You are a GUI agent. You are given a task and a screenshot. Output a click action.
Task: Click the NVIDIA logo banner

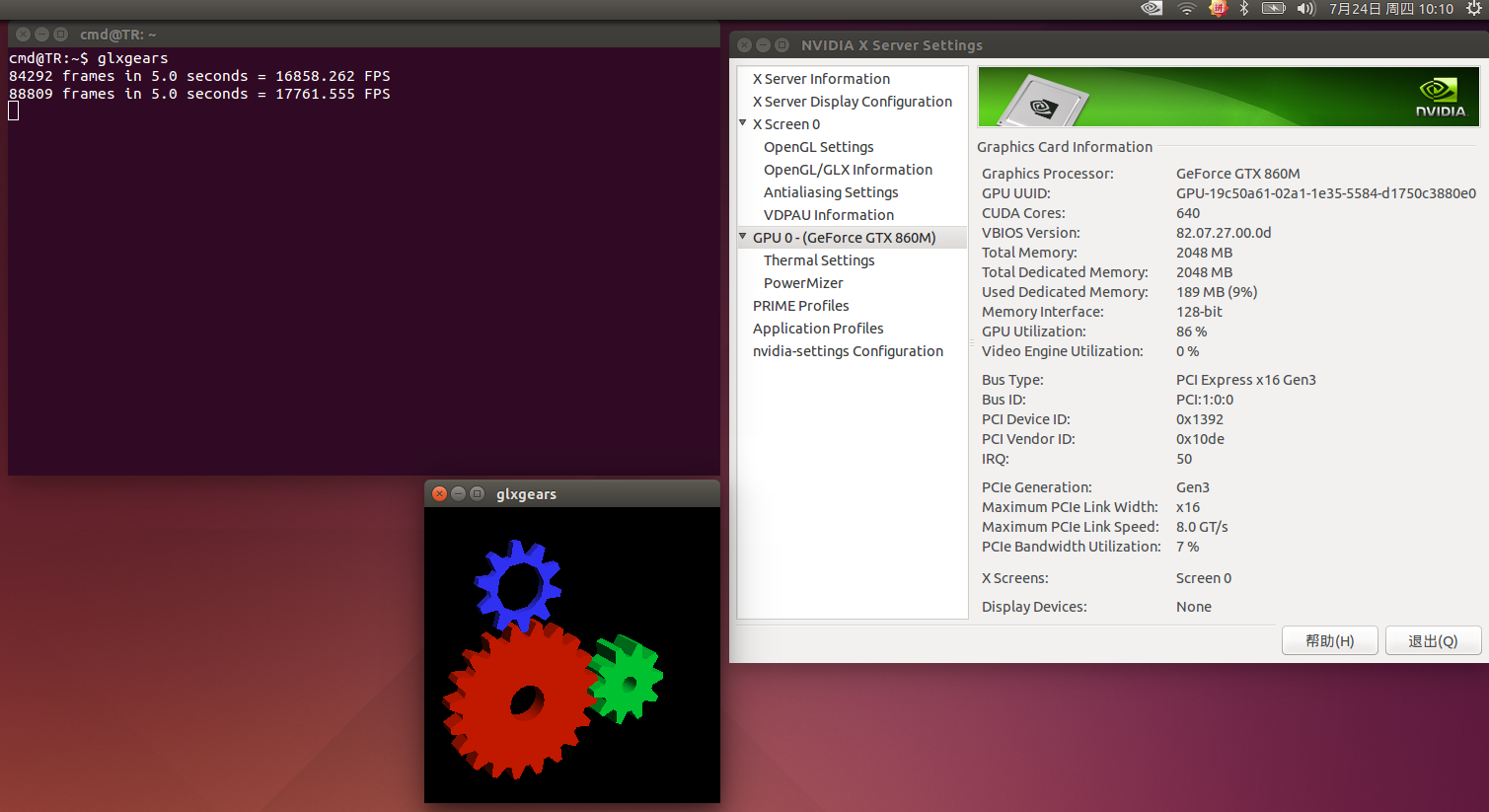pos(1228,97)
